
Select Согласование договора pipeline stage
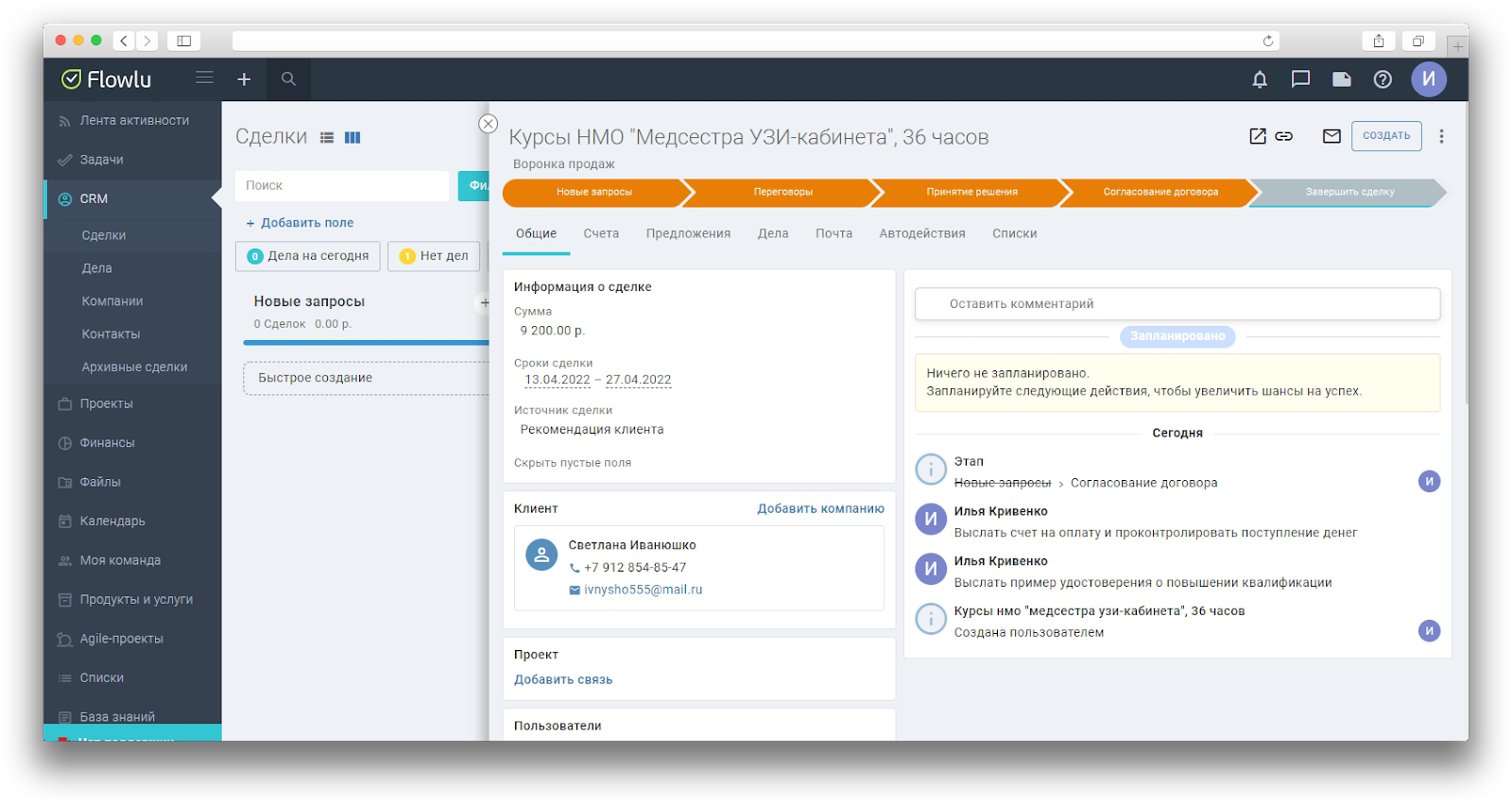(1160, 192)
